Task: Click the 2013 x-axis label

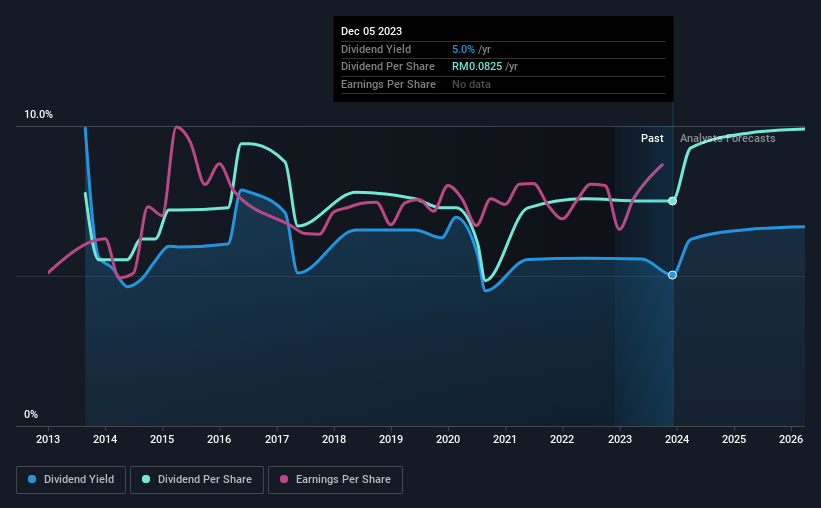Action: [x=48, y=439]
